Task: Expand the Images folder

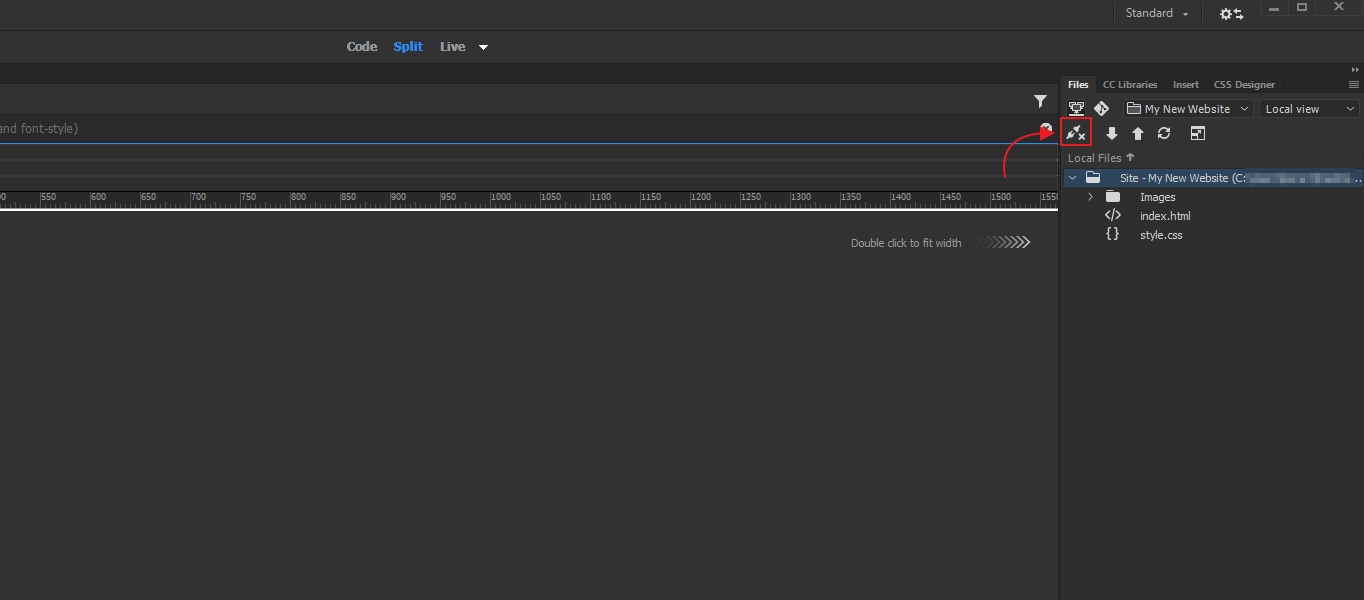Action: (1090, 197)
